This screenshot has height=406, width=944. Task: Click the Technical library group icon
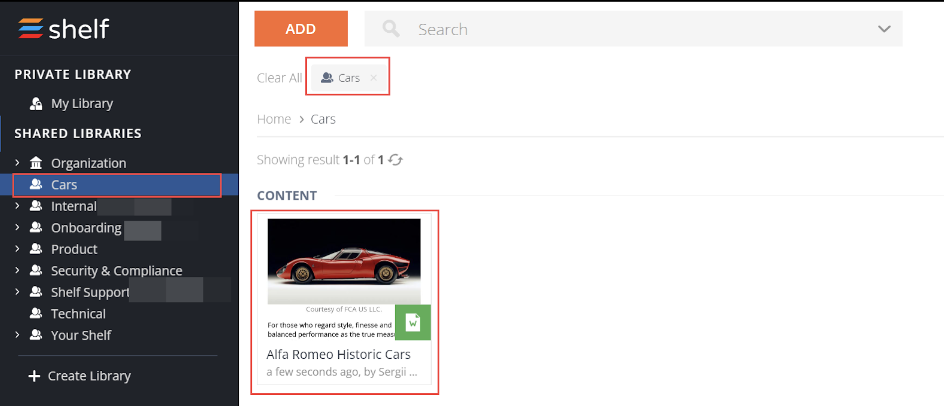click(36, 314)
